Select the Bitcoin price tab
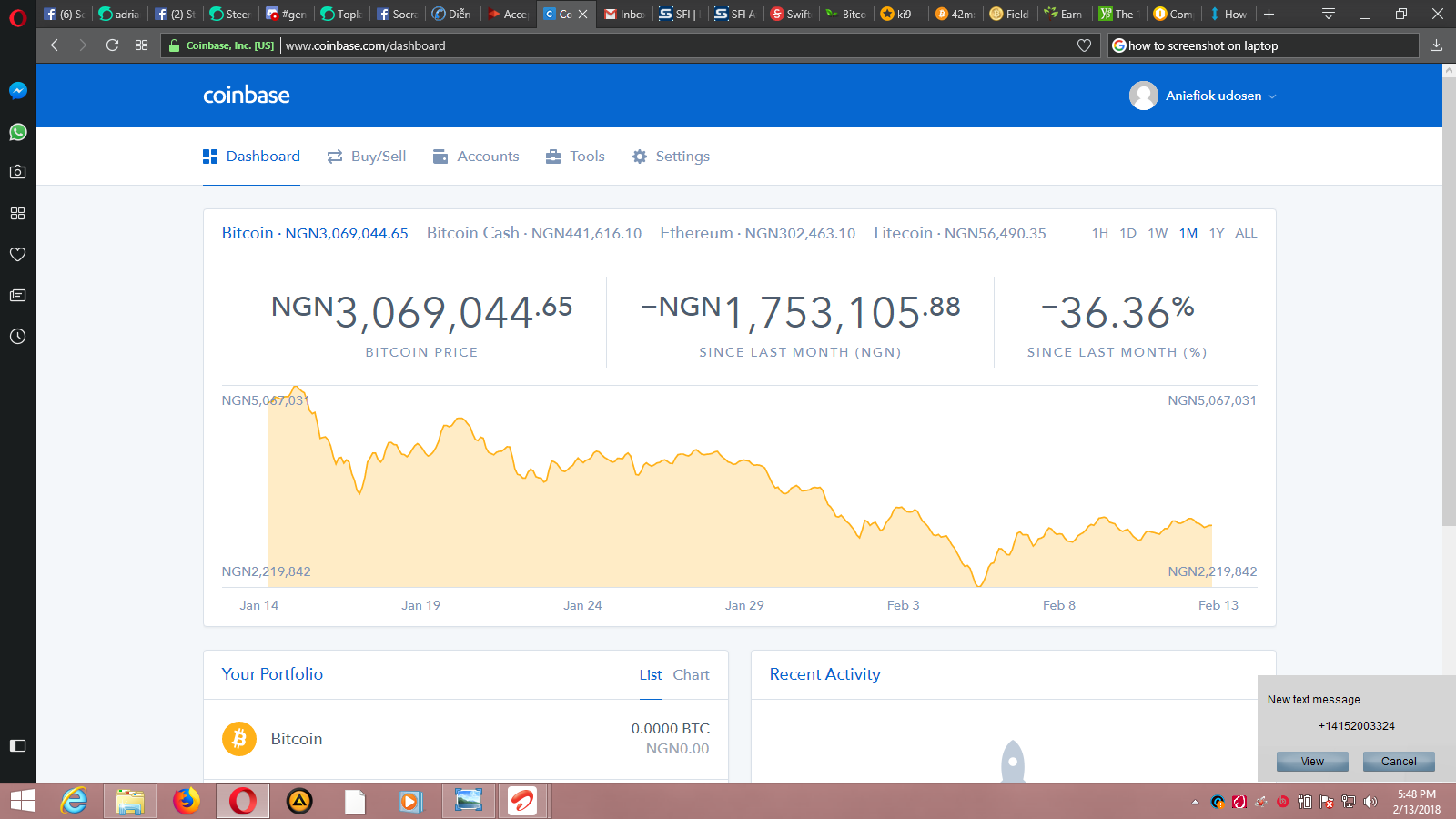 [315, 233]
